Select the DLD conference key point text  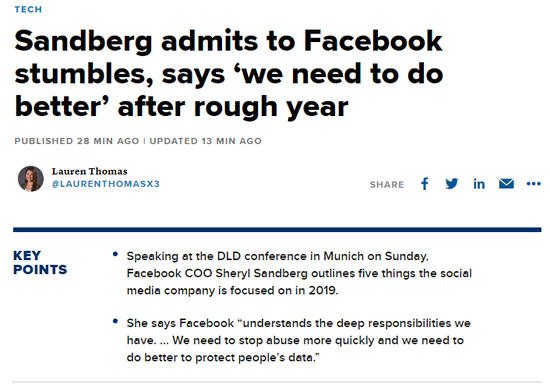pos(299,274)
